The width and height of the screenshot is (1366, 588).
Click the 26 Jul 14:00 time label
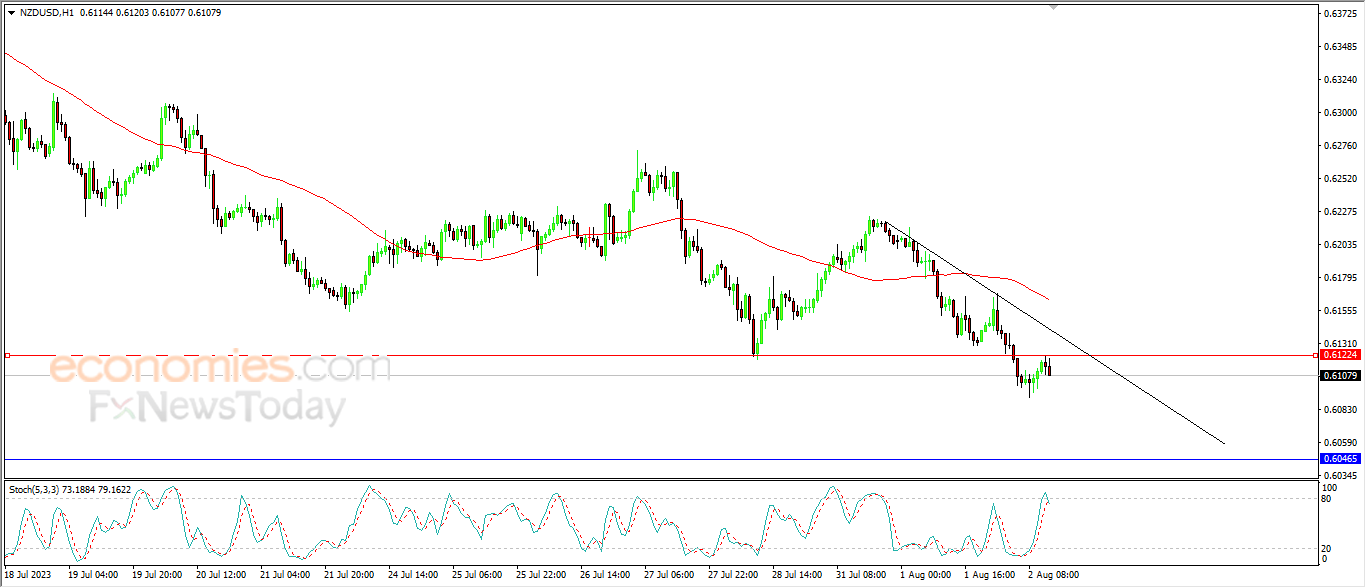604,575
